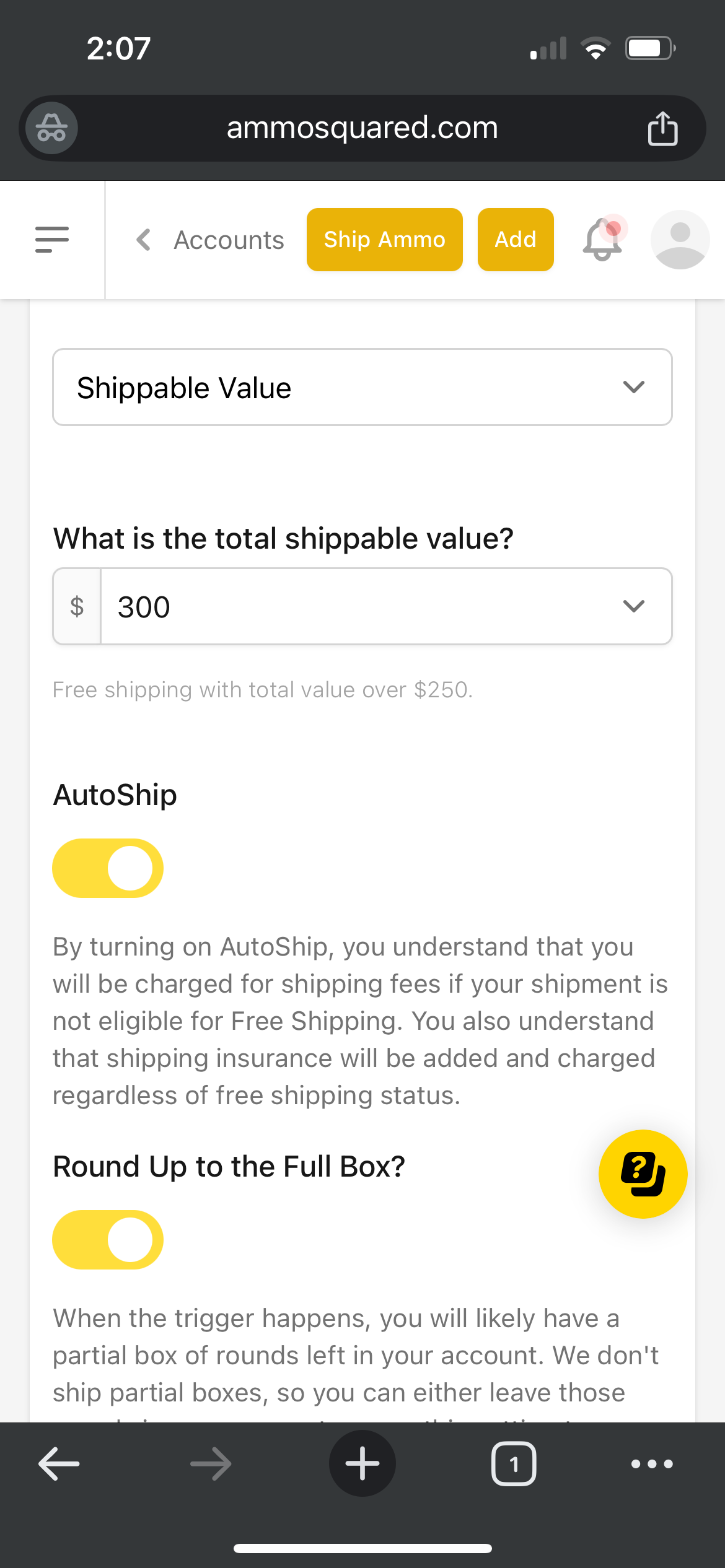Click the yellow Add button
This screenshot has height=1568, width=725.
(516, 240)
